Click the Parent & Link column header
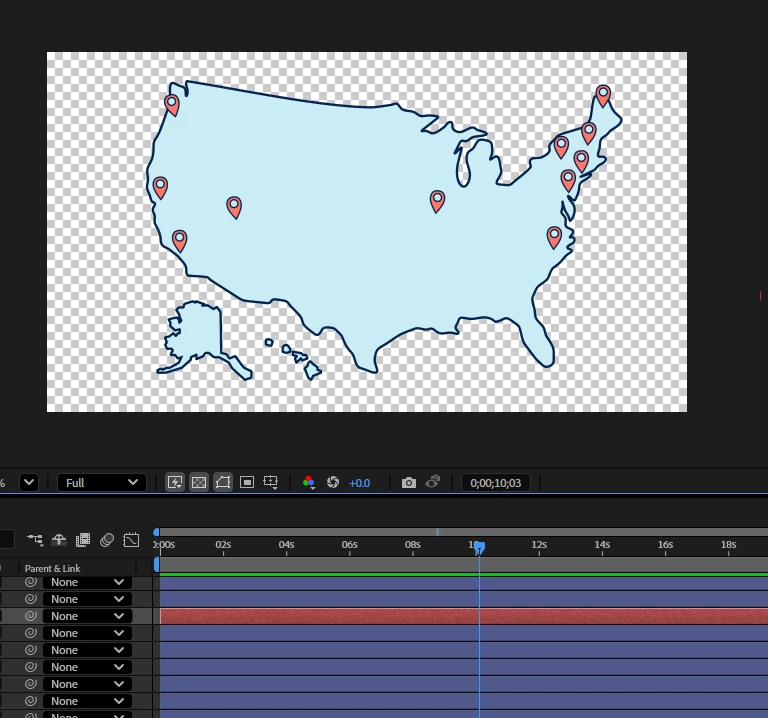768x718 pixels. (x=52, y=568)
